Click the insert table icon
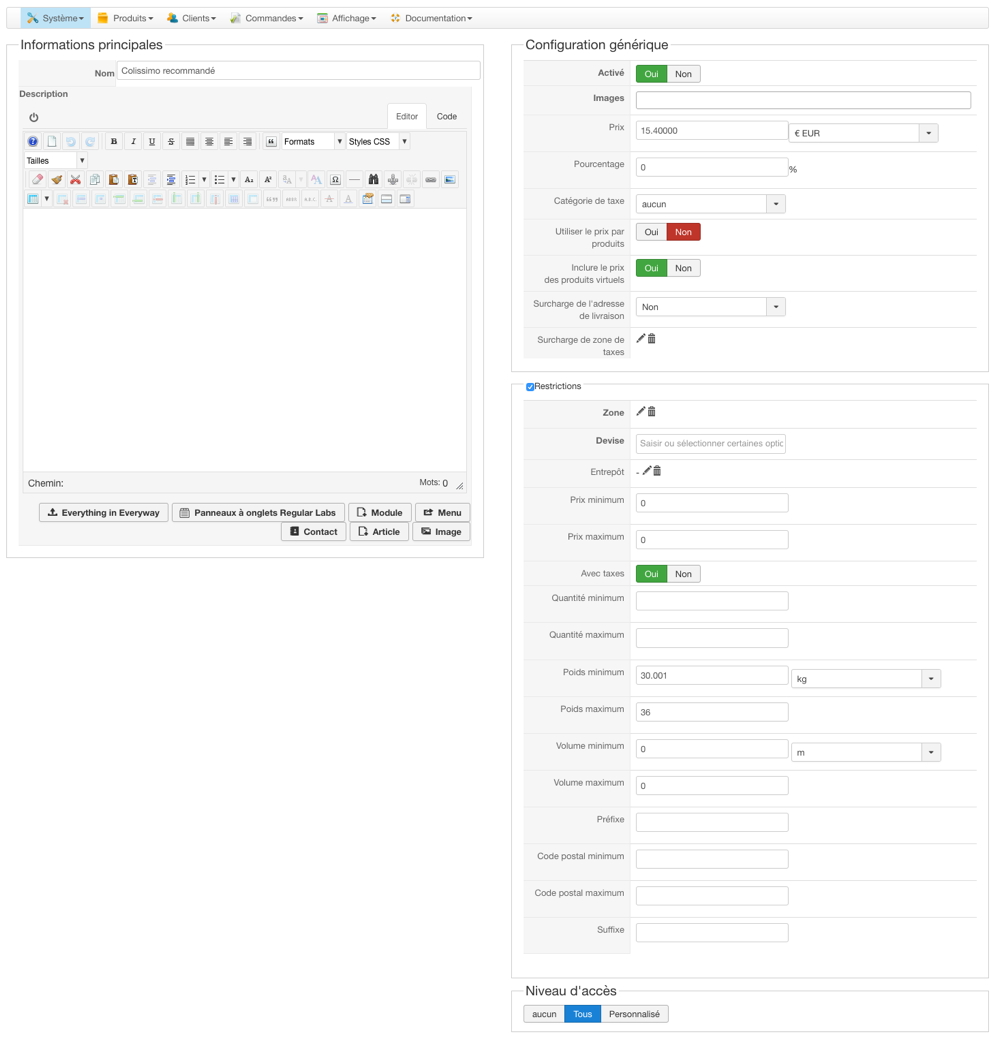The height and width of the screenshot is (1050, 1000). click(33, 199)
